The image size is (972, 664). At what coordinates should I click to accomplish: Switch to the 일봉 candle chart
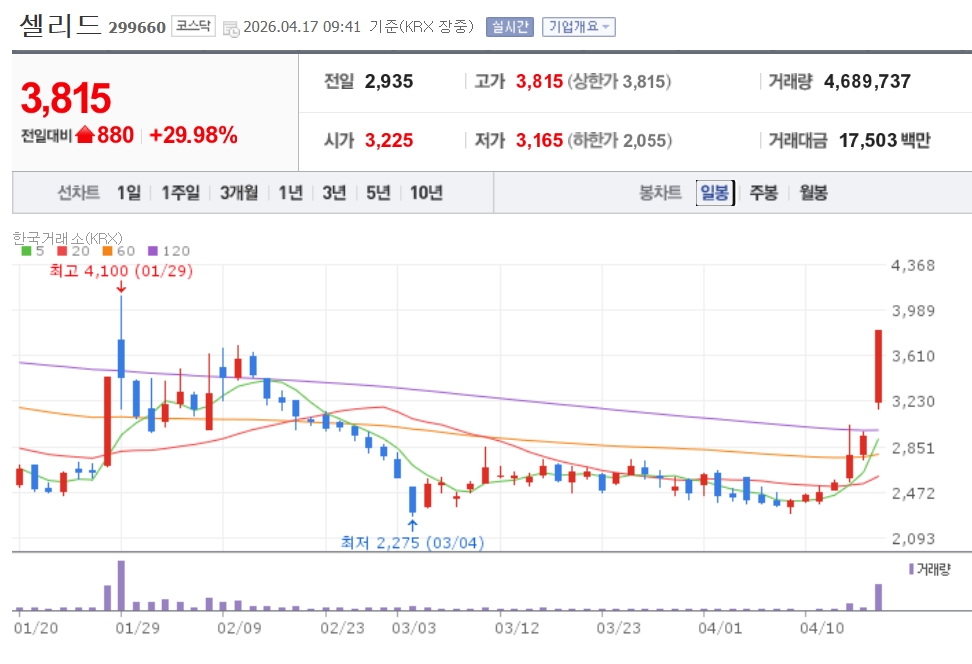pyautogui.click(x=715, y=193)
